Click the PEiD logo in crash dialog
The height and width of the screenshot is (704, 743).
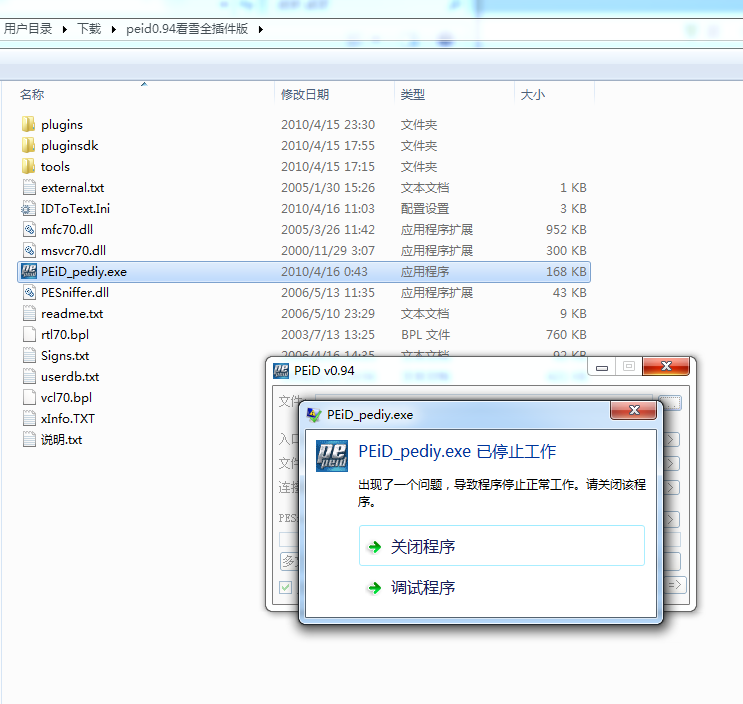click(332, 456)
